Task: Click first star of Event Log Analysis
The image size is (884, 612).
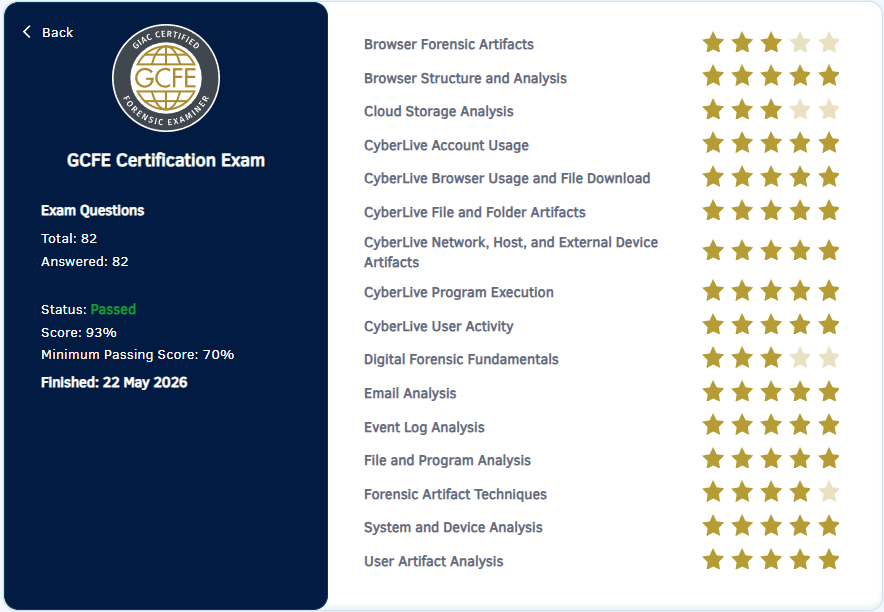Action: (713, 425)
